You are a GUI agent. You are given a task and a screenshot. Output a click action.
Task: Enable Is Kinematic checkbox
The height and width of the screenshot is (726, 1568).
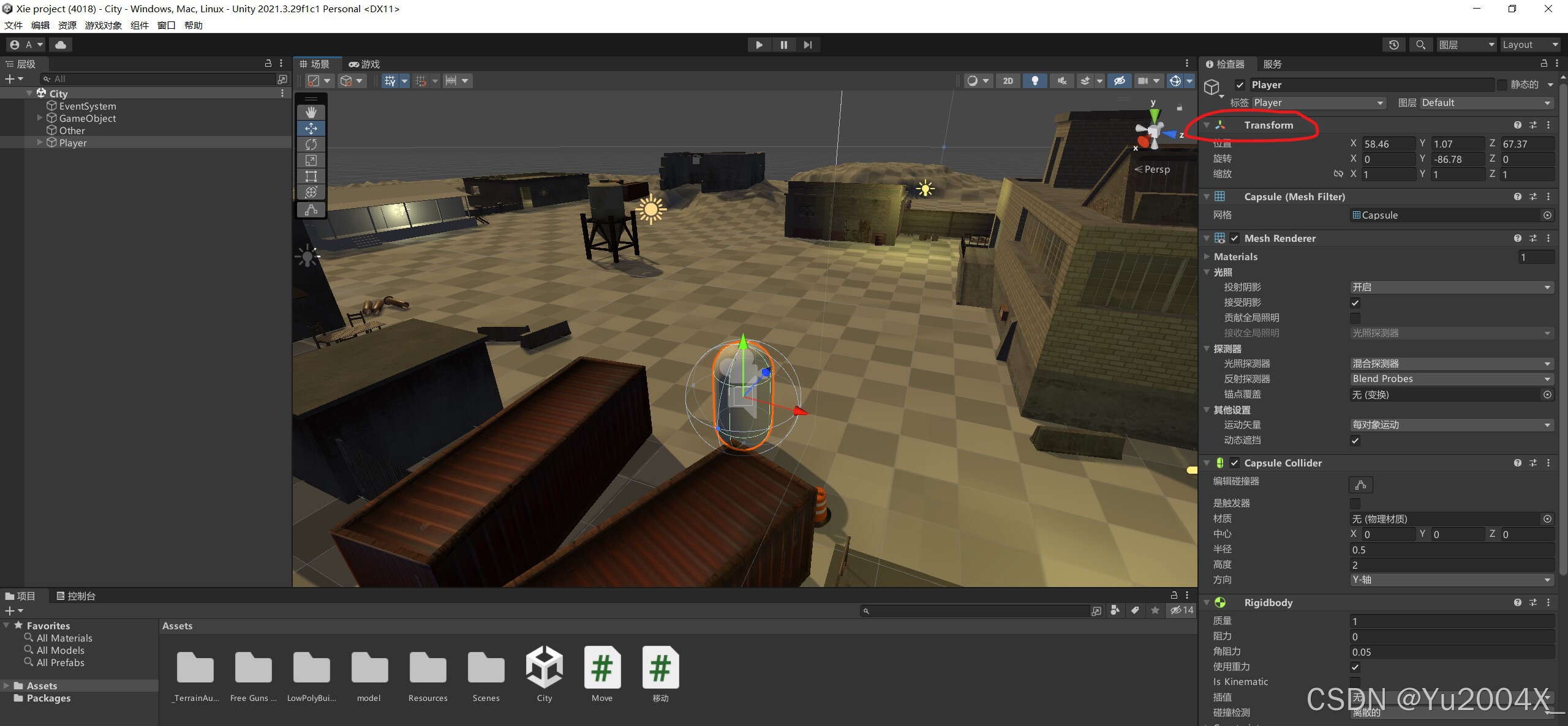(x=1355, y=682)
